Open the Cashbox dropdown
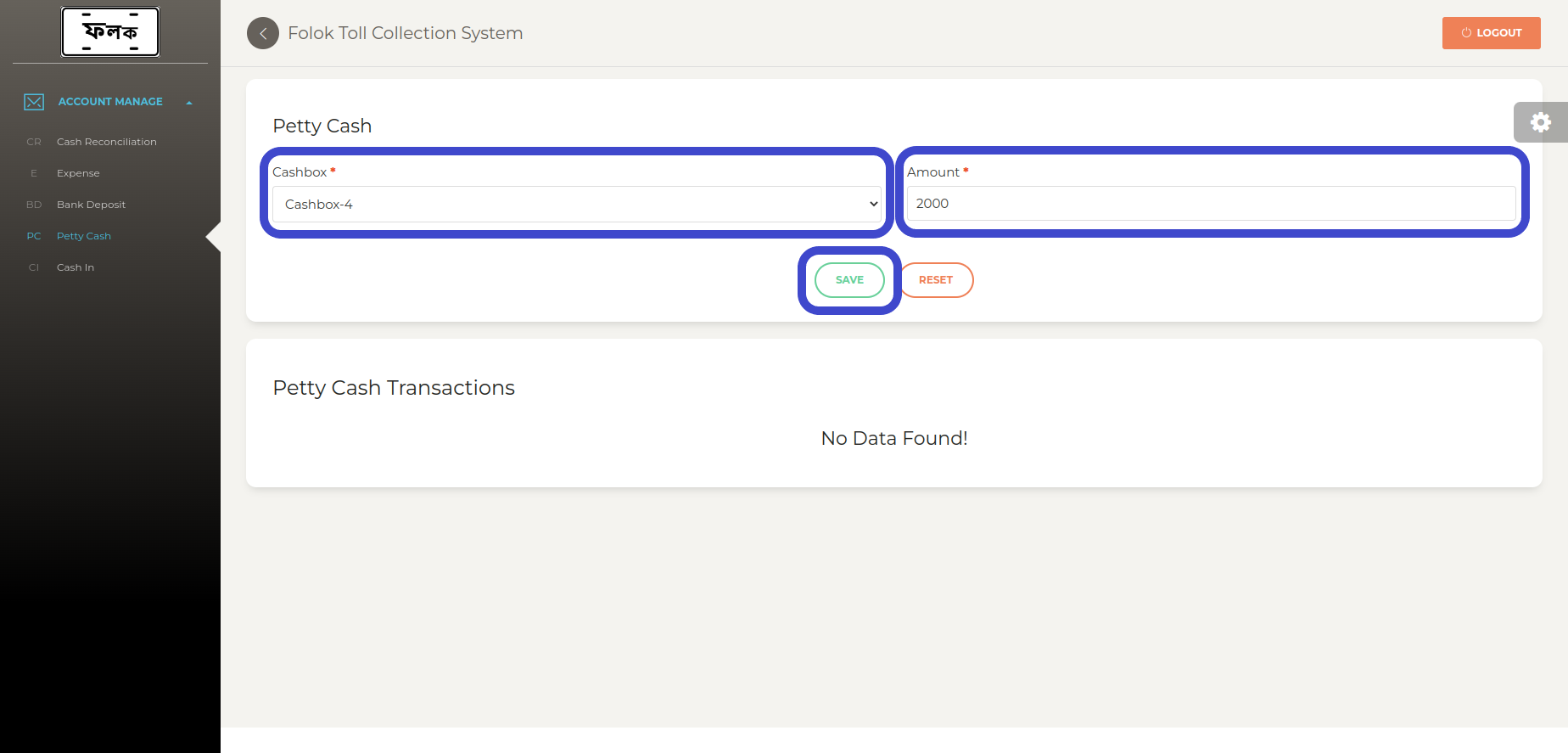Image resolution: width=1568 pixels, height=753 pixels. (x=577, y=205)
